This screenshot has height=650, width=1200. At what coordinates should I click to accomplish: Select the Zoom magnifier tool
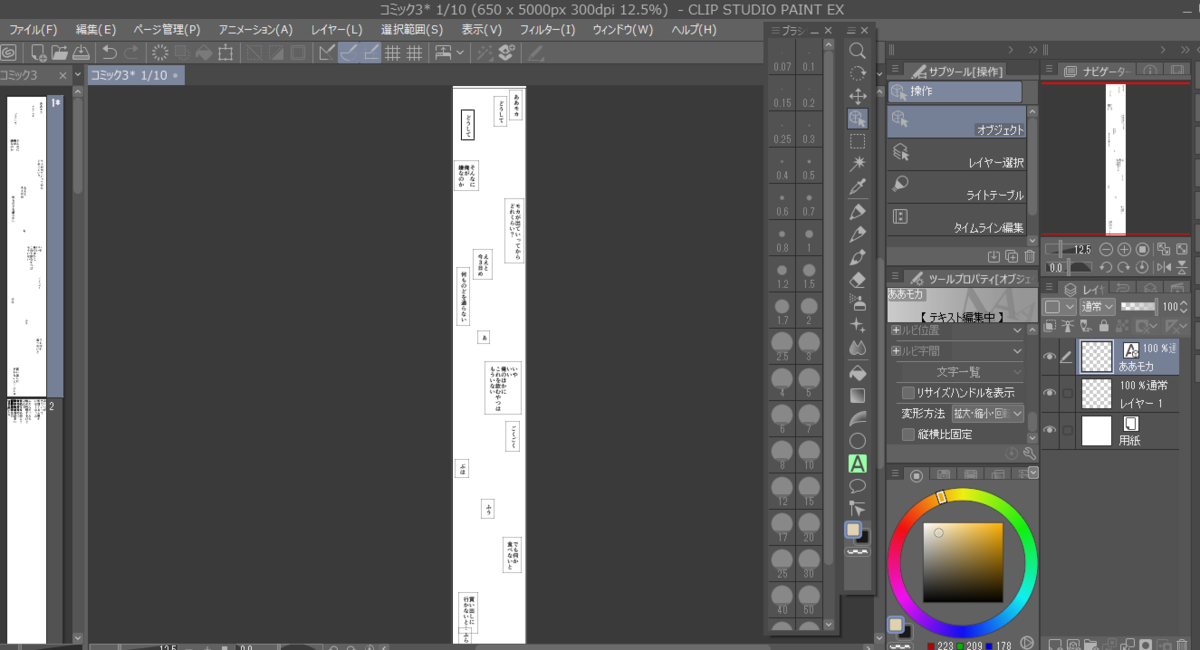pos(857,50)
